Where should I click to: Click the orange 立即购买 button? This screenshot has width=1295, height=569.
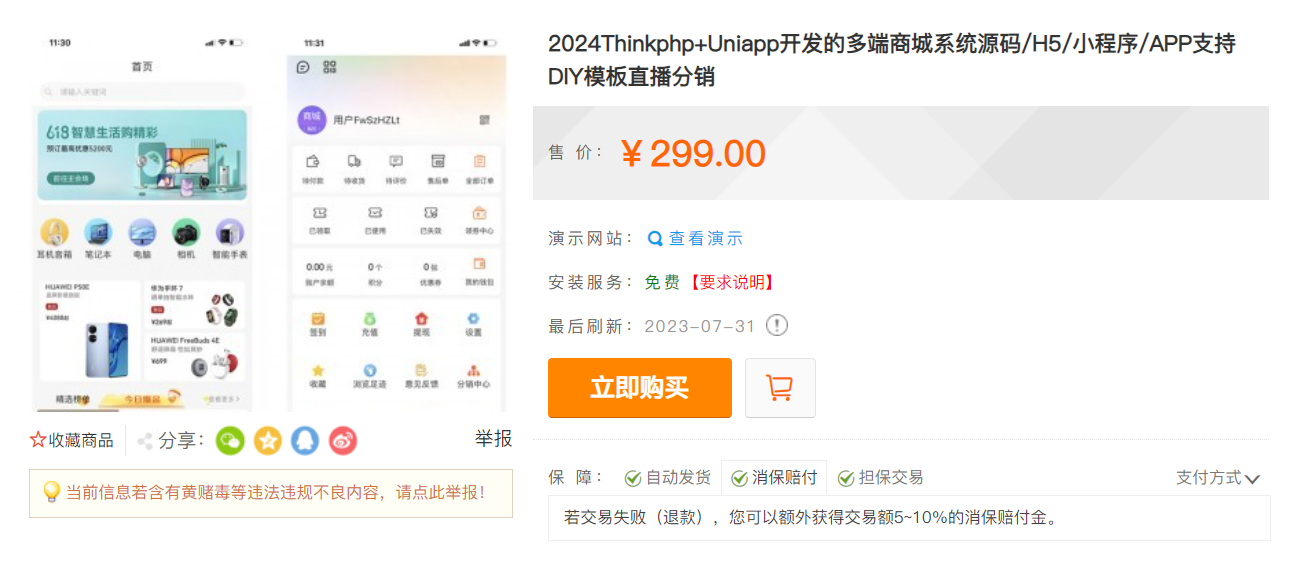[x=640, y=388]
